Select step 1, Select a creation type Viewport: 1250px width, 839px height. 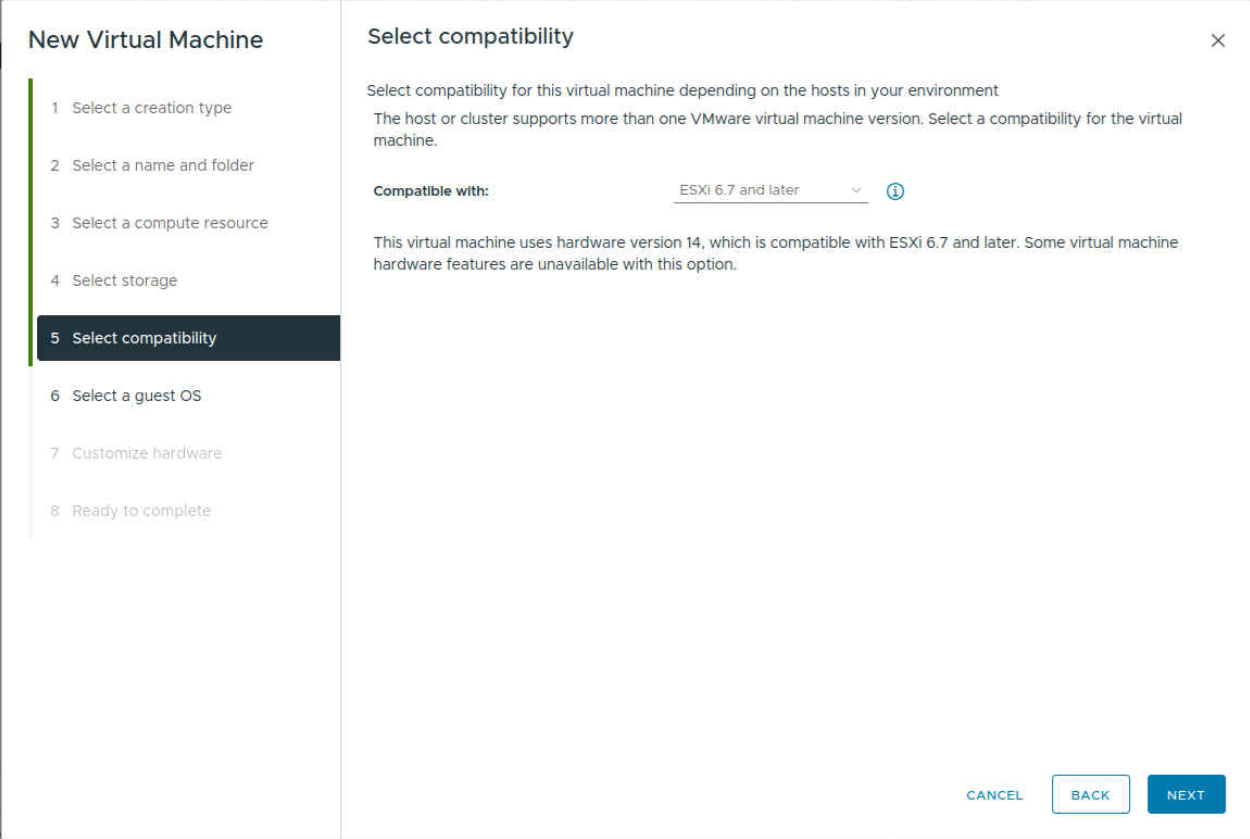point(151,107)
